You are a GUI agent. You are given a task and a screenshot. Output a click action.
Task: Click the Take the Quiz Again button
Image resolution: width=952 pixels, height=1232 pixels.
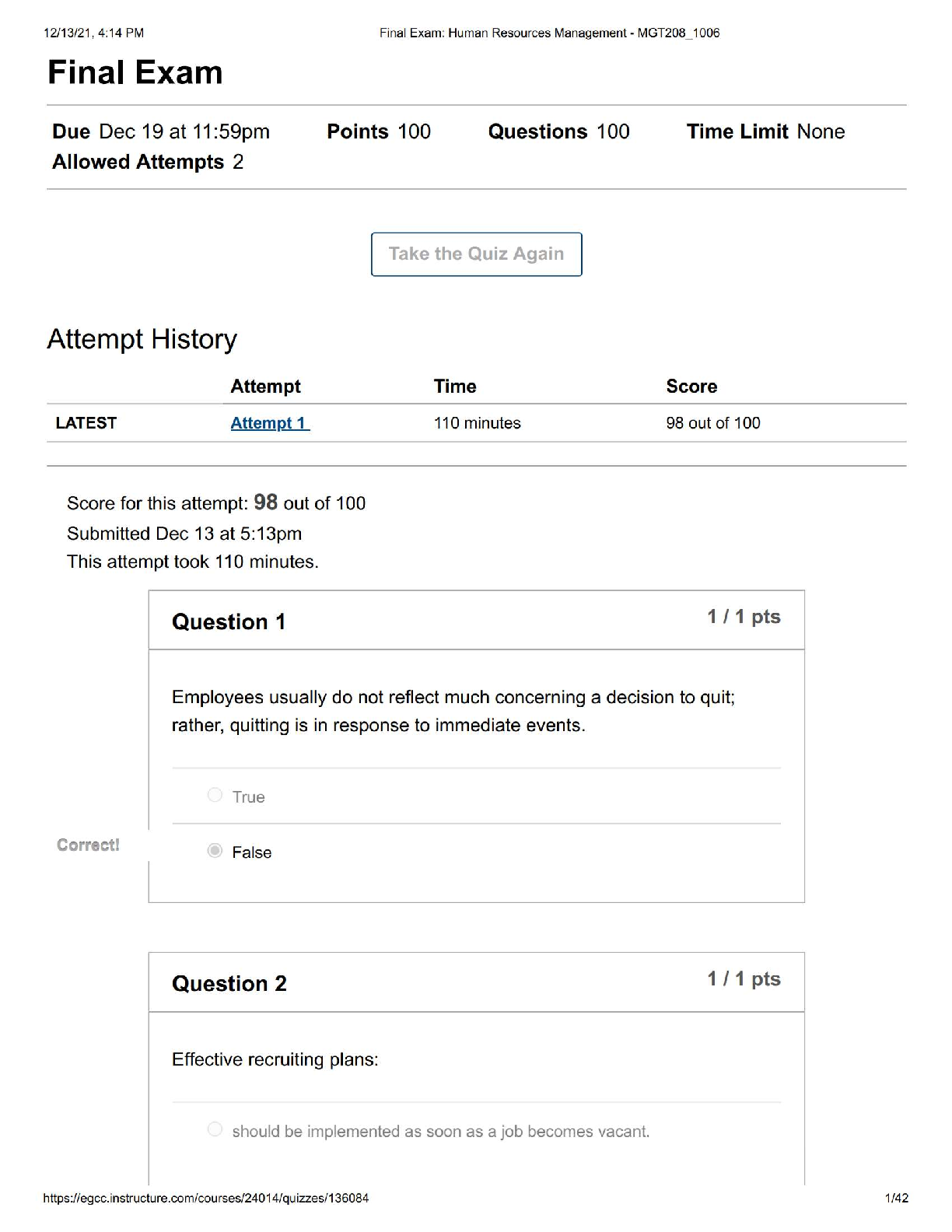[x=476, y=254]
